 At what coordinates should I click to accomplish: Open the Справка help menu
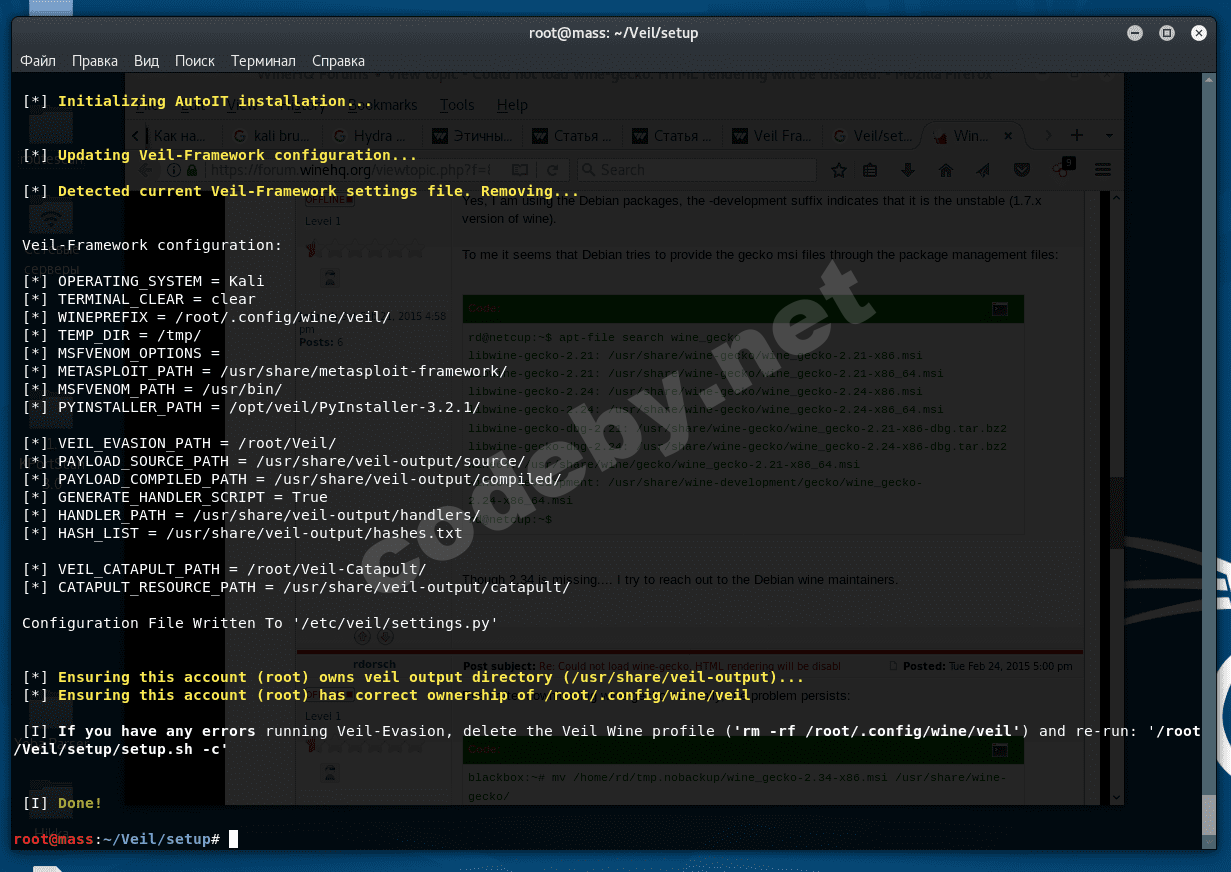click(x=338, y=61)
